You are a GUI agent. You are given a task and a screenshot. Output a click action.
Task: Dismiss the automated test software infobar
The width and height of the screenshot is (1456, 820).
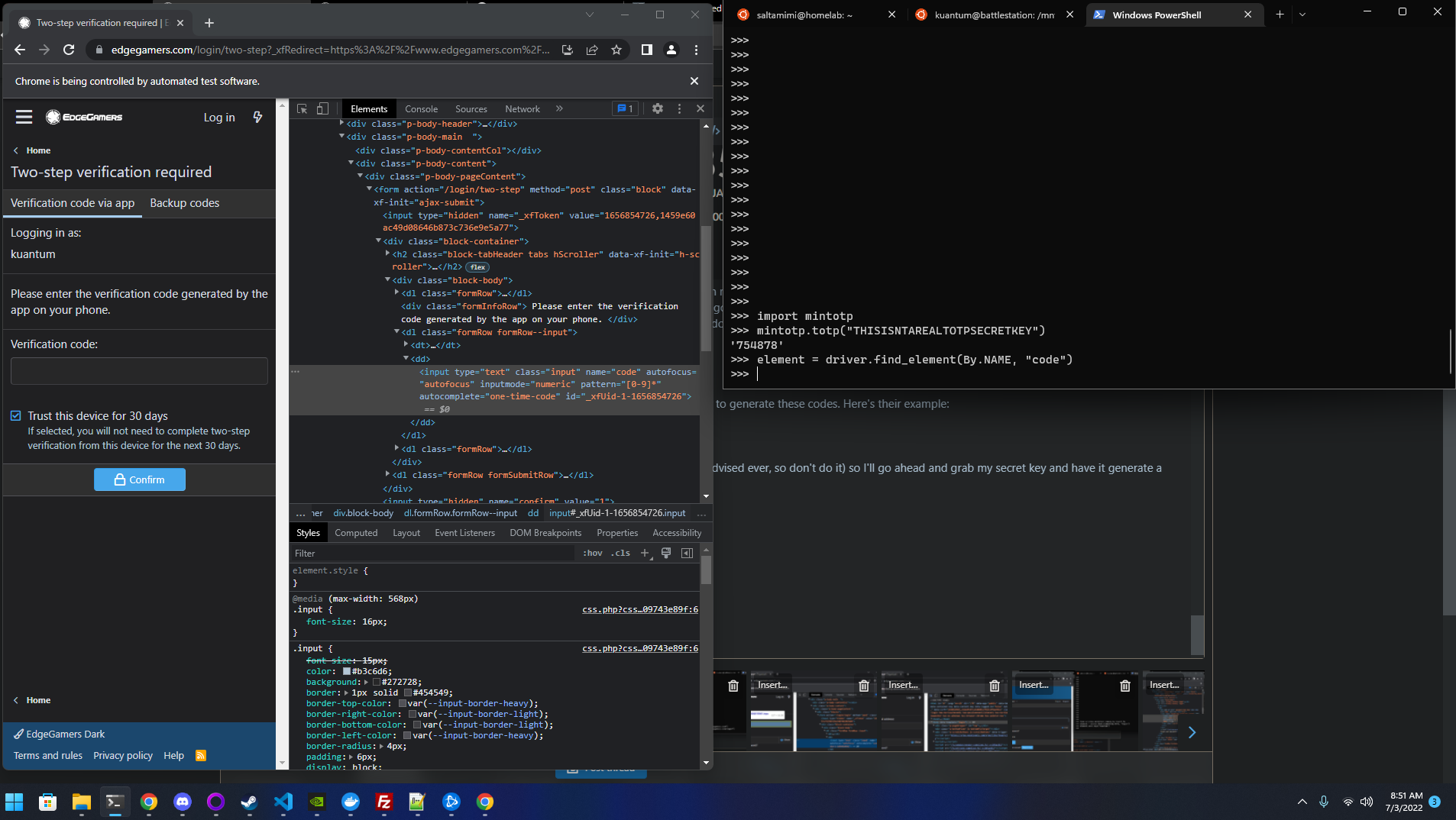click(694, 81)
